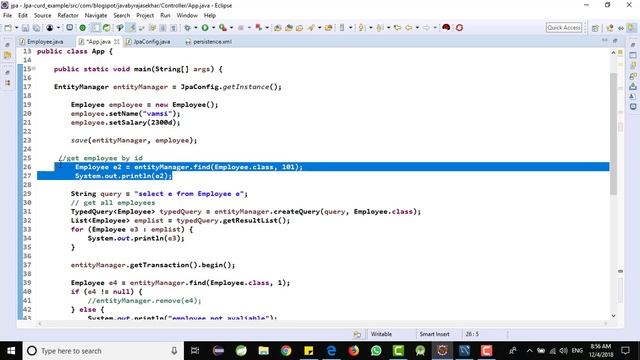The width and height of the screenshot is (640, 360).
Task: Open the Windows notification center icon
Action: point(626,351)
